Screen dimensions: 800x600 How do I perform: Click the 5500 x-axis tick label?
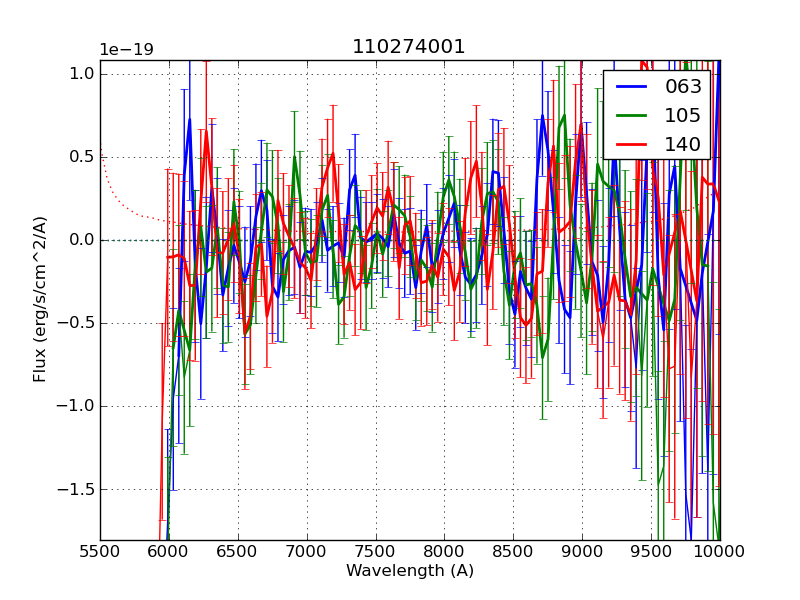[x=100, y=552]
